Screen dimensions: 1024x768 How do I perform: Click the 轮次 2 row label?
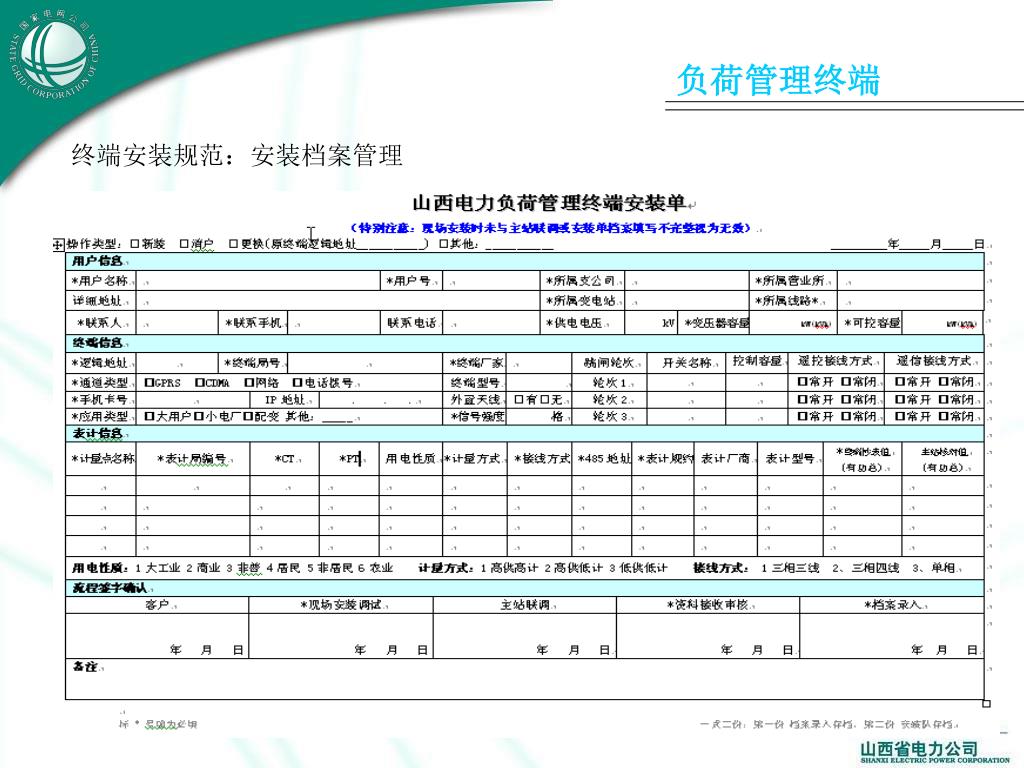[609, 399]
